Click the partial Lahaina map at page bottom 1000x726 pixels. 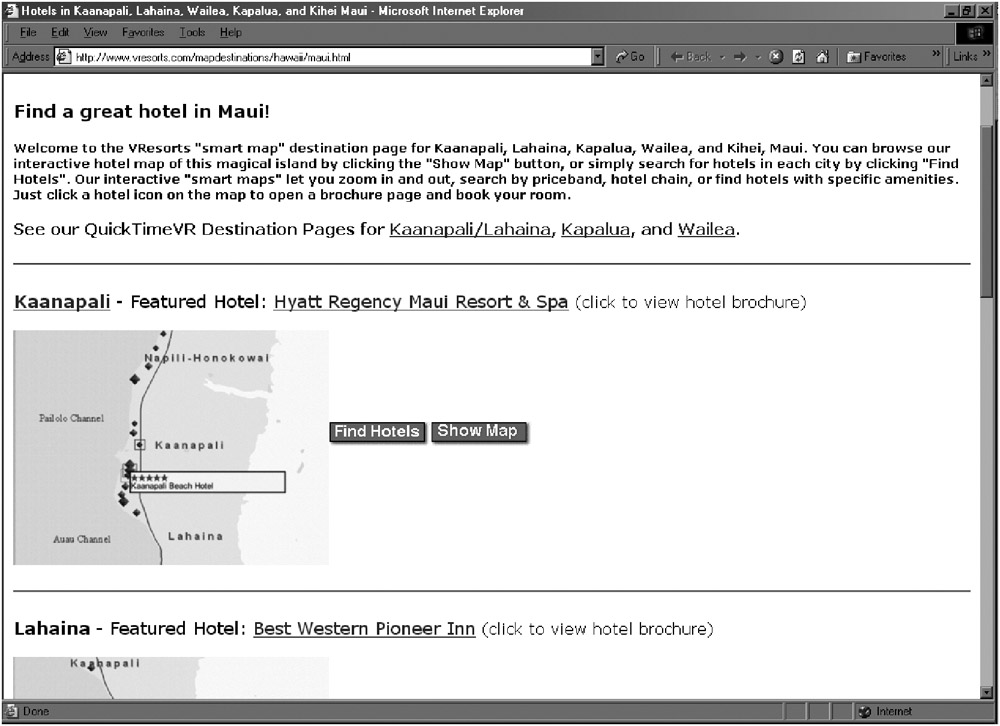tap(171, 678)
